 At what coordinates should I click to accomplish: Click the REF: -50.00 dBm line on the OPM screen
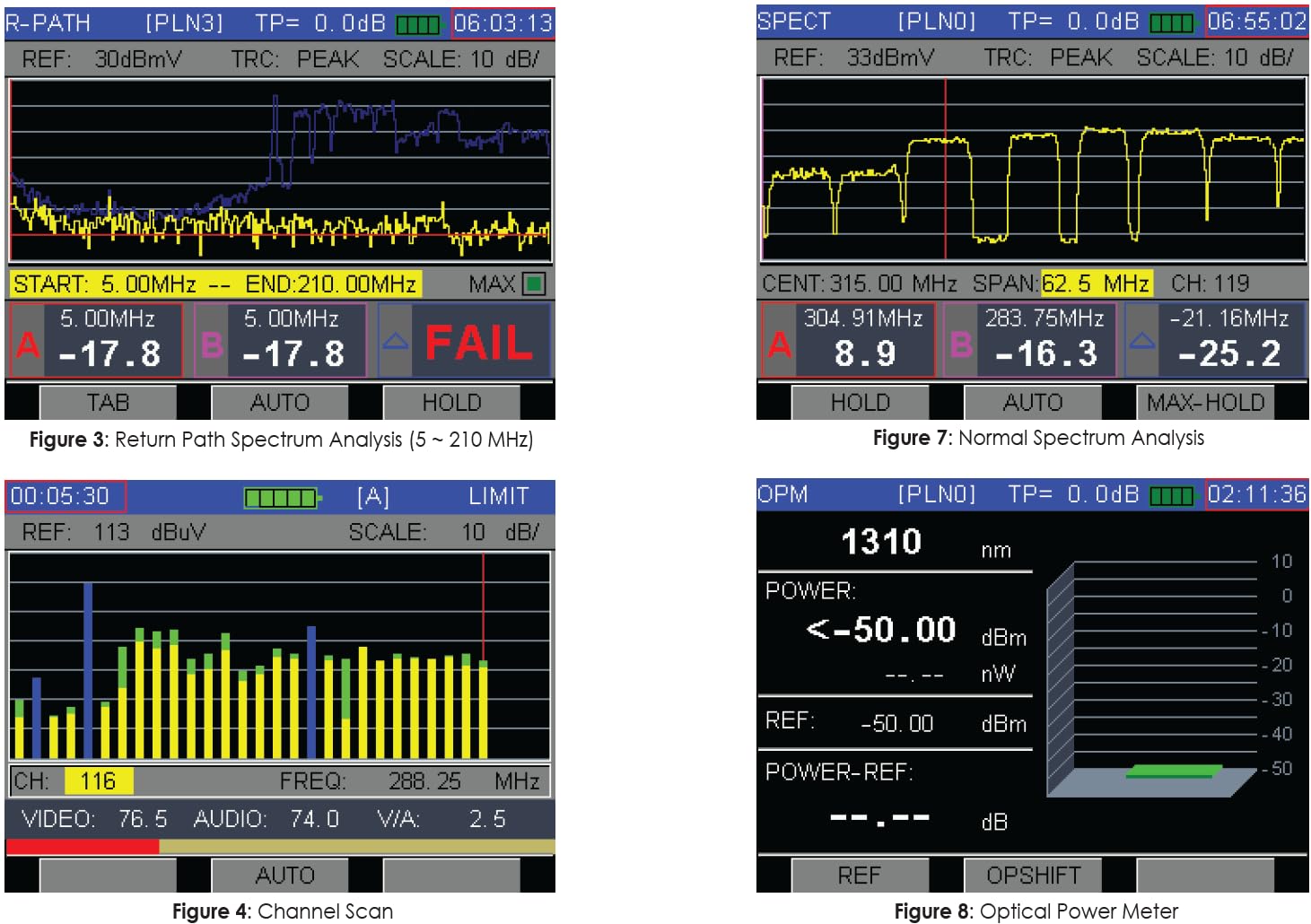point(896,722)
